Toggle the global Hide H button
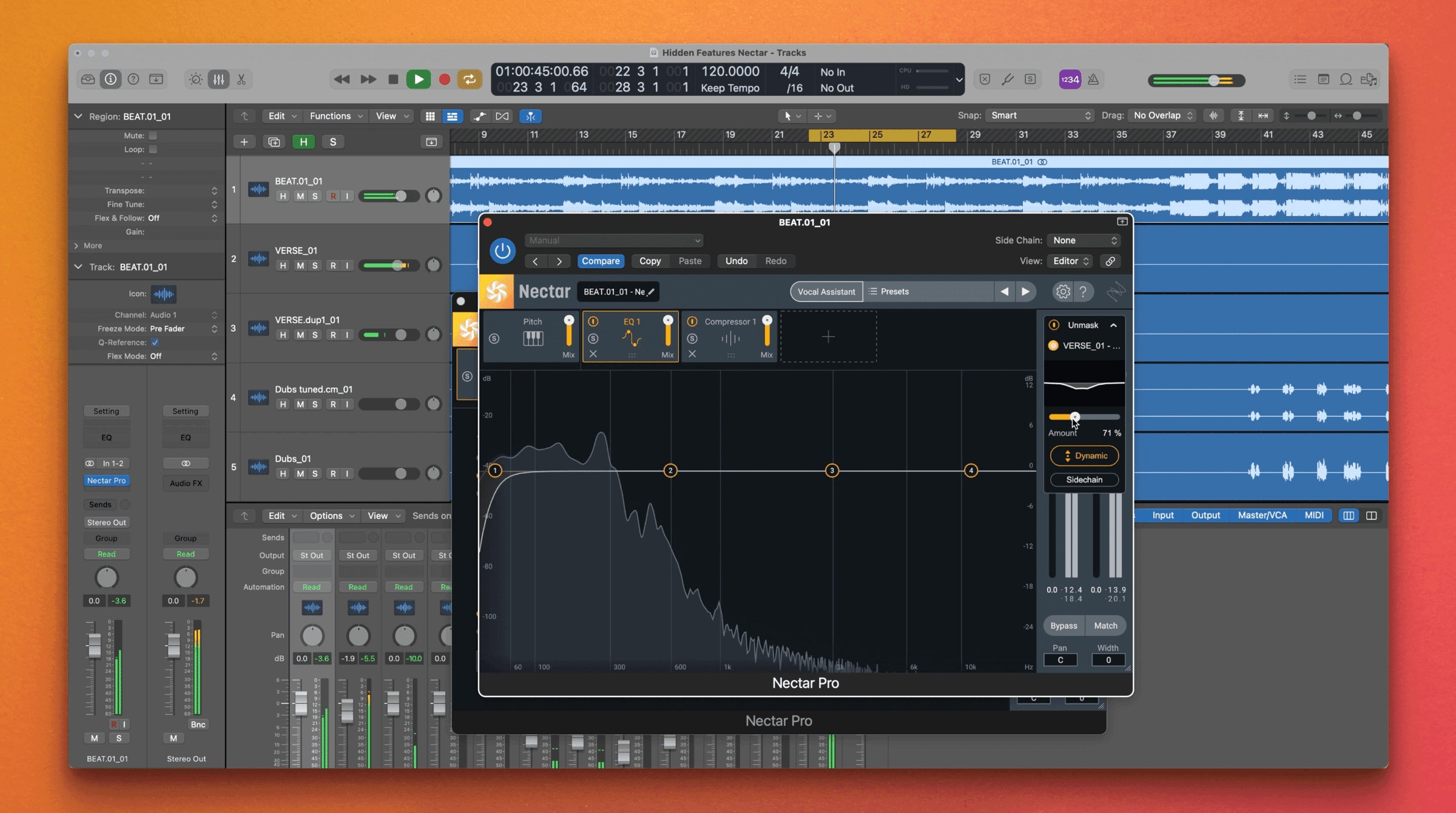 303,142
